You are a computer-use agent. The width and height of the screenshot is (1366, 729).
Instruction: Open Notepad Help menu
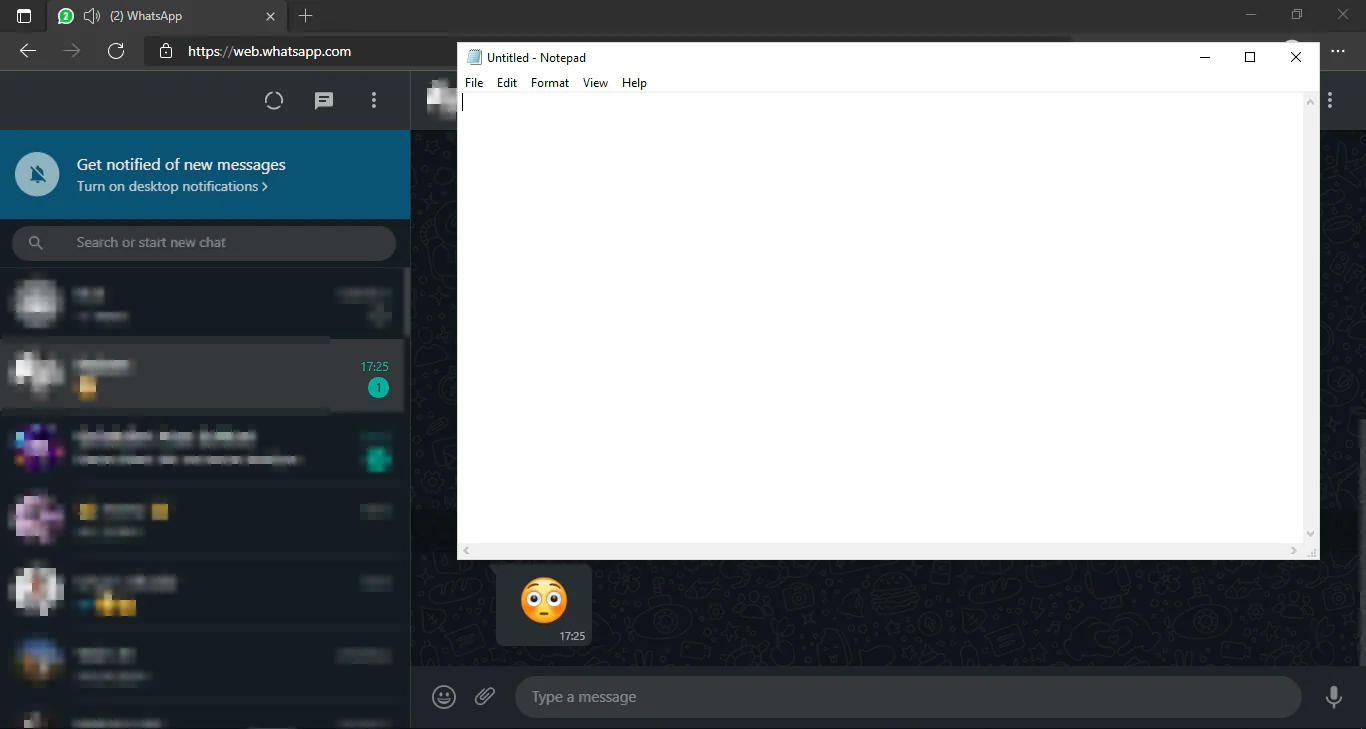634,83
